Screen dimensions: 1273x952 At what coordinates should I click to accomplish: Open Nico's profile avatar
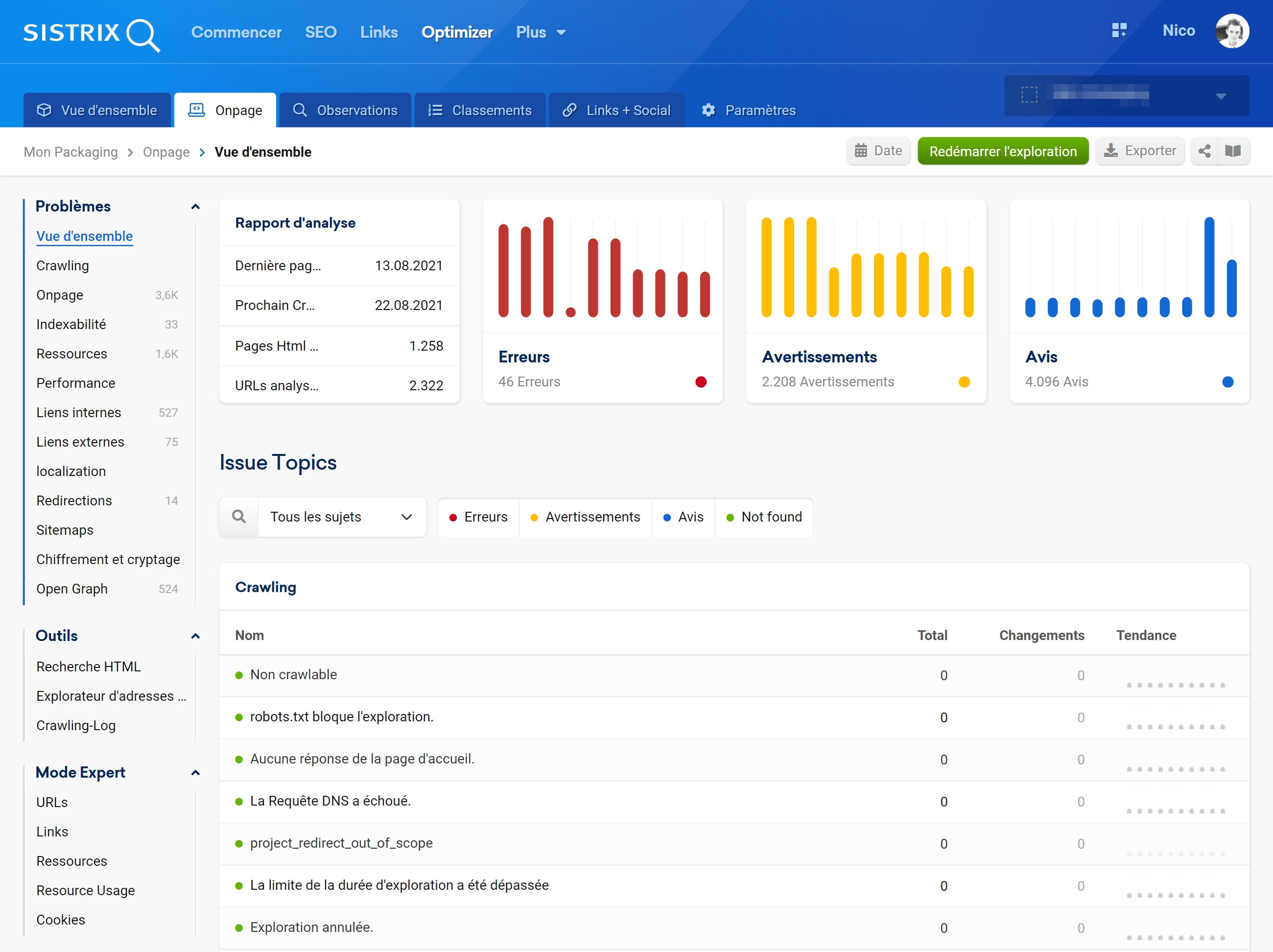[1231, 31]
